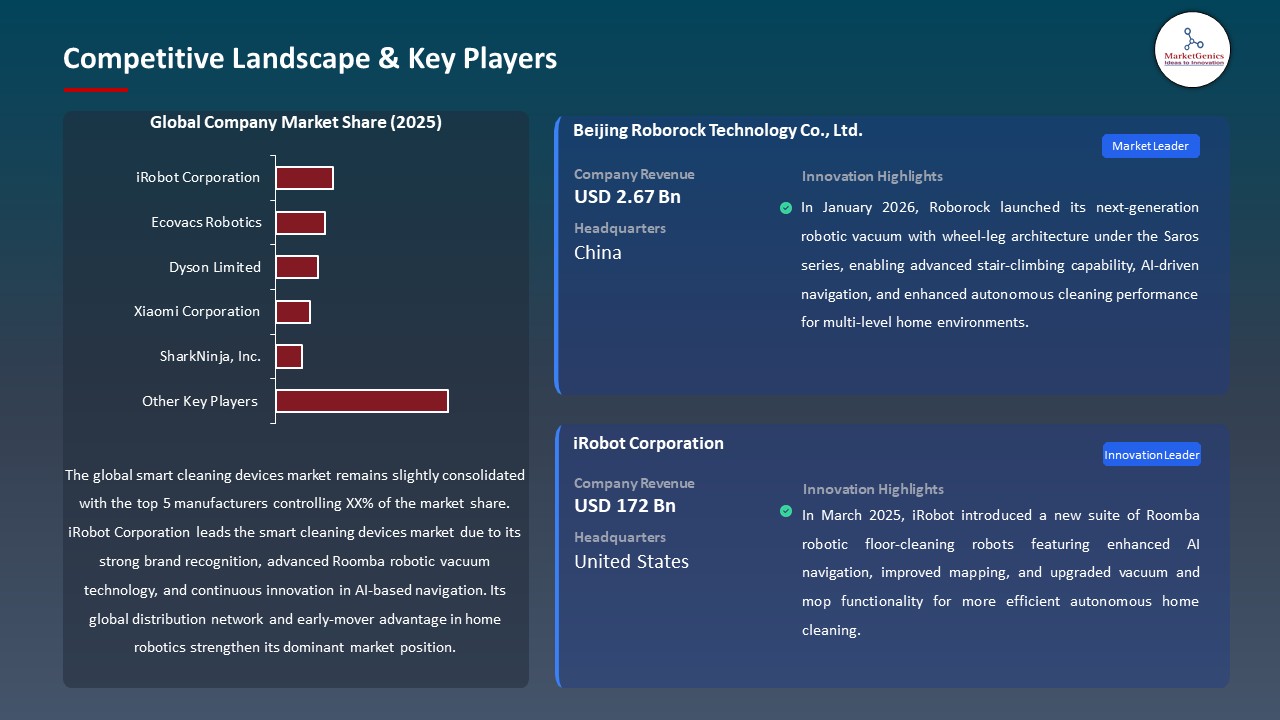Click the iRobot Corporation chart label
The image size is (1280, 720).
point(198,177)
